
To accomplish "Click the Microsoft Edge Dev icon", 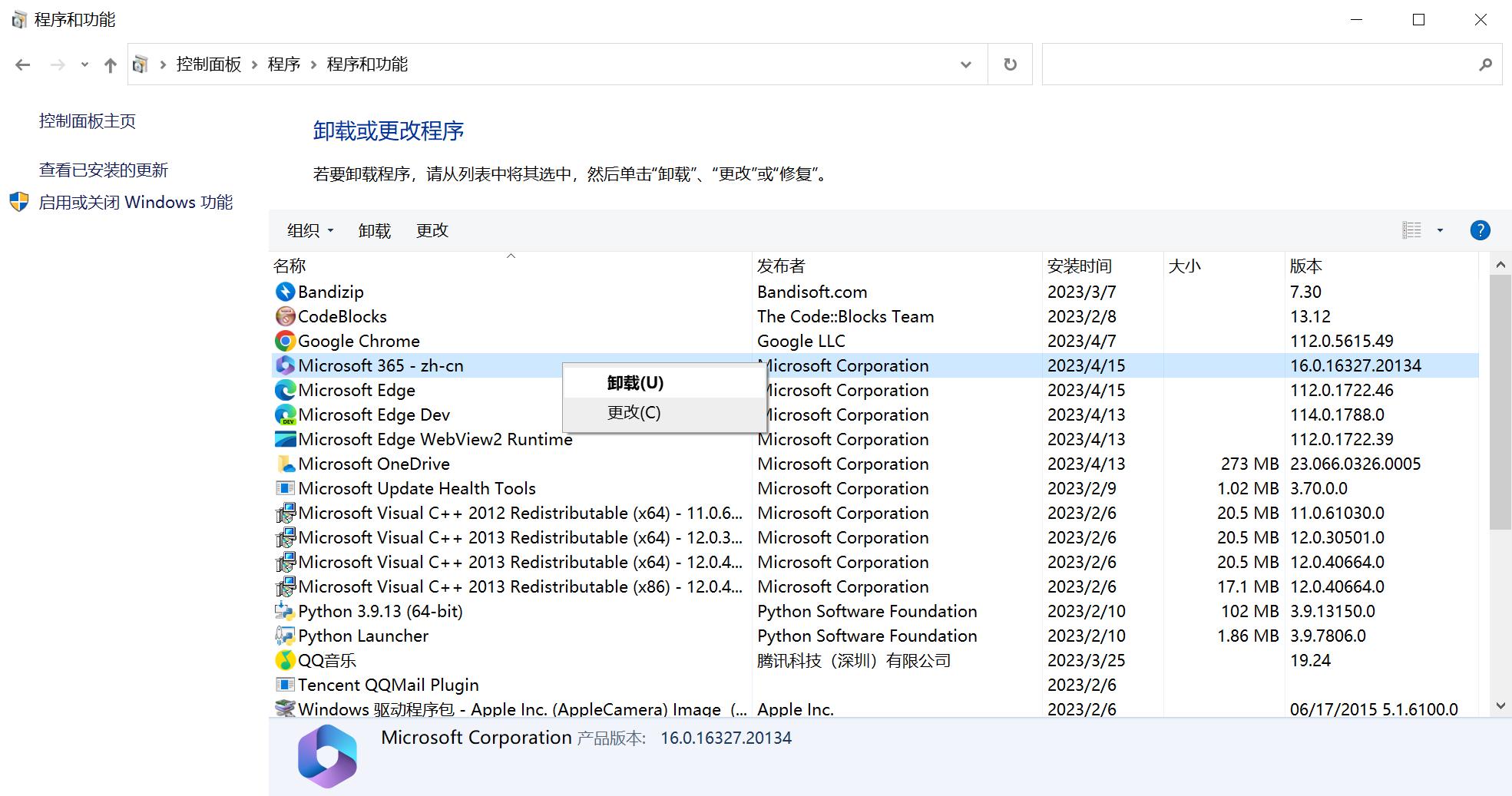I will point(285,415).
